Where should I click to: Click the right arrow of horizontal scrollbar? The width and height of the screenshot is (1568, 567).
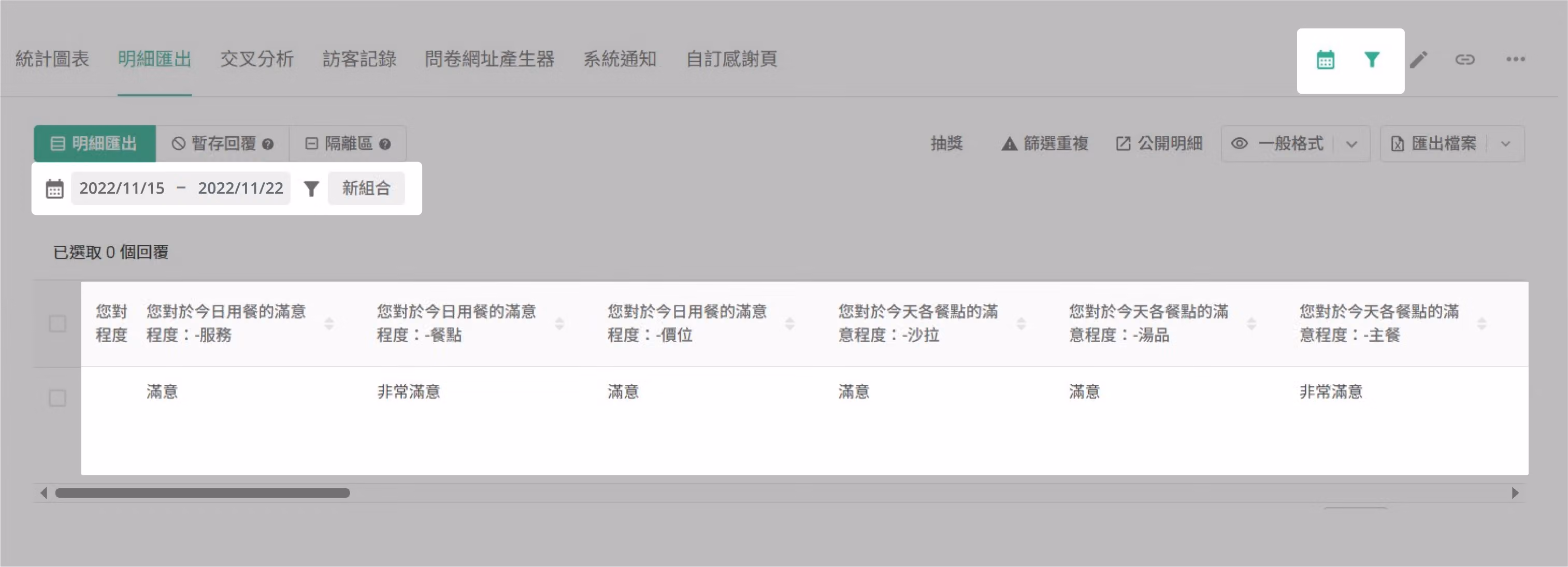(1515, 493)
